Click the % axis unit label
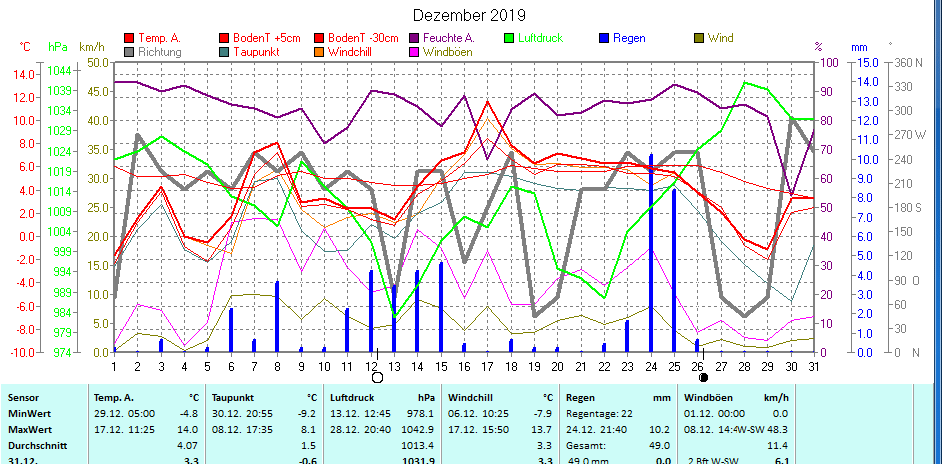 coord(818,46)
